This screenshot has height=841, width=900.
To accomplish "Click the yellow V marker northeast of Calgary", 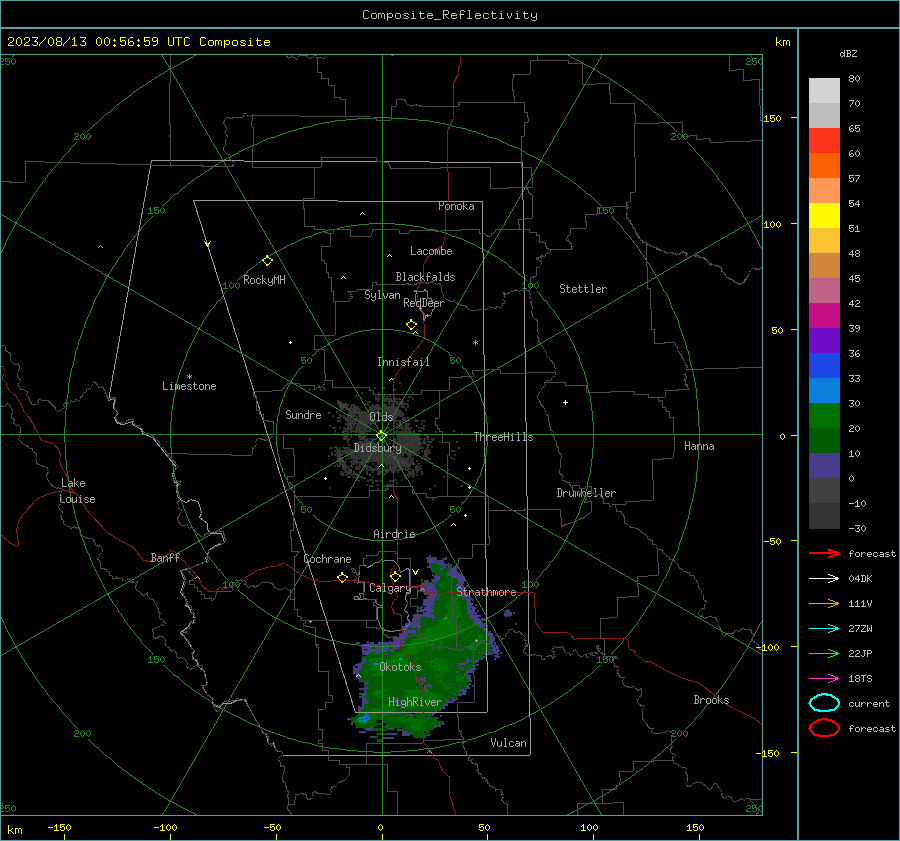I will [x=416, y=572].
